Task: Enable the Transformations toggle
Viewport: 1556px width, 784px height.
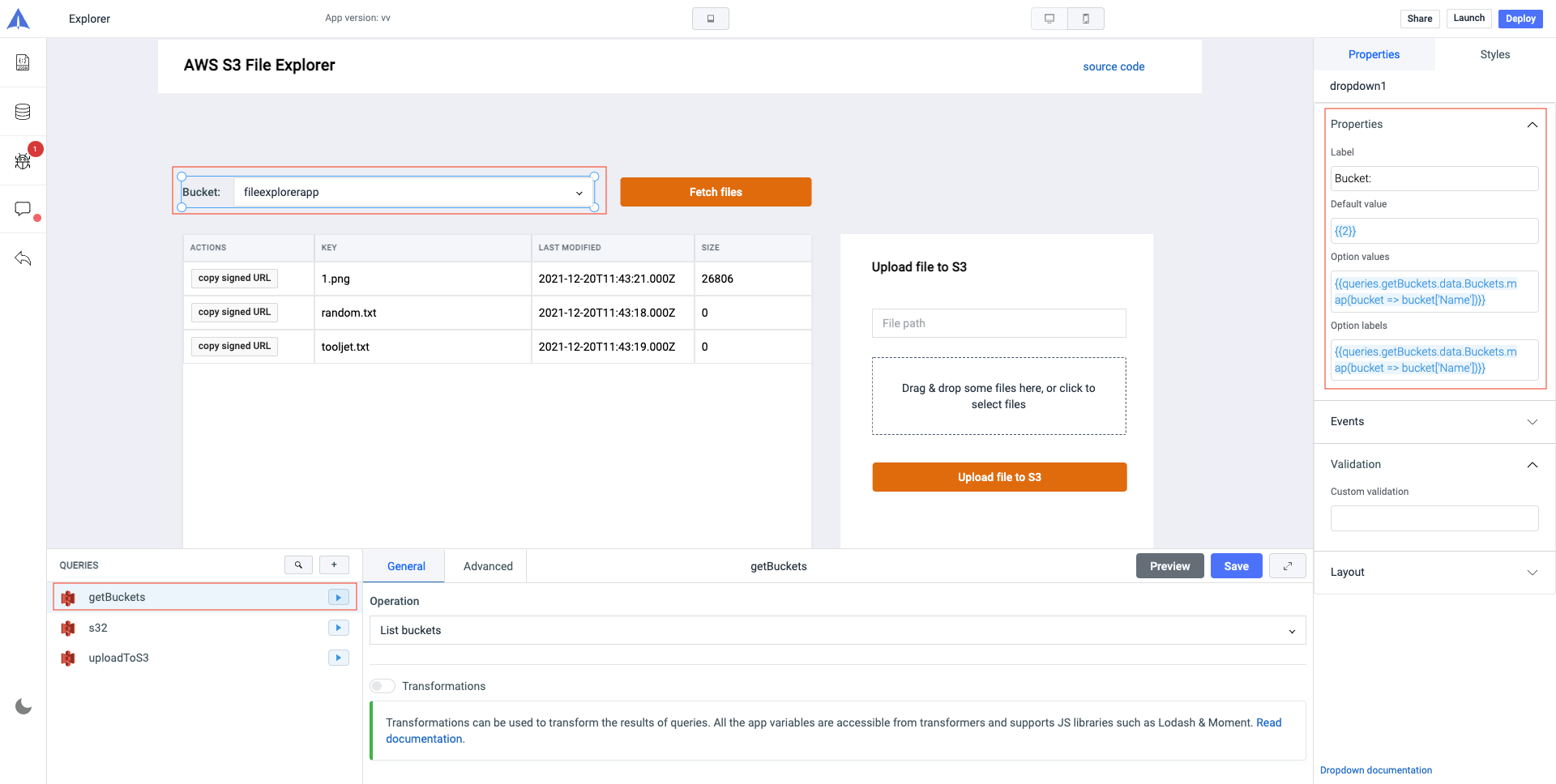Action: [x=383, y=686]
